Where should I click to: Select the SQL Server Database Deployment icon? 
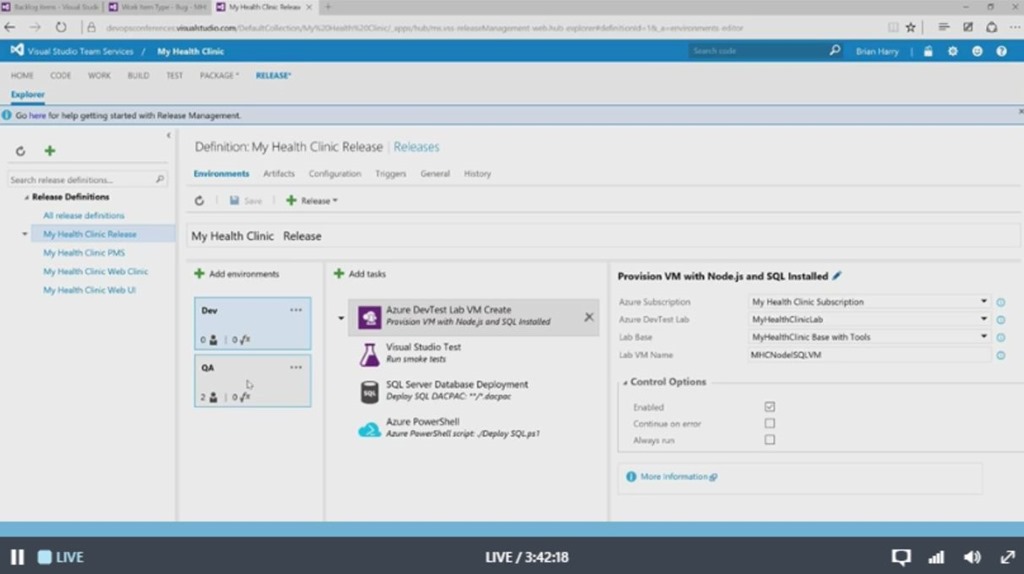pos(368,390)
